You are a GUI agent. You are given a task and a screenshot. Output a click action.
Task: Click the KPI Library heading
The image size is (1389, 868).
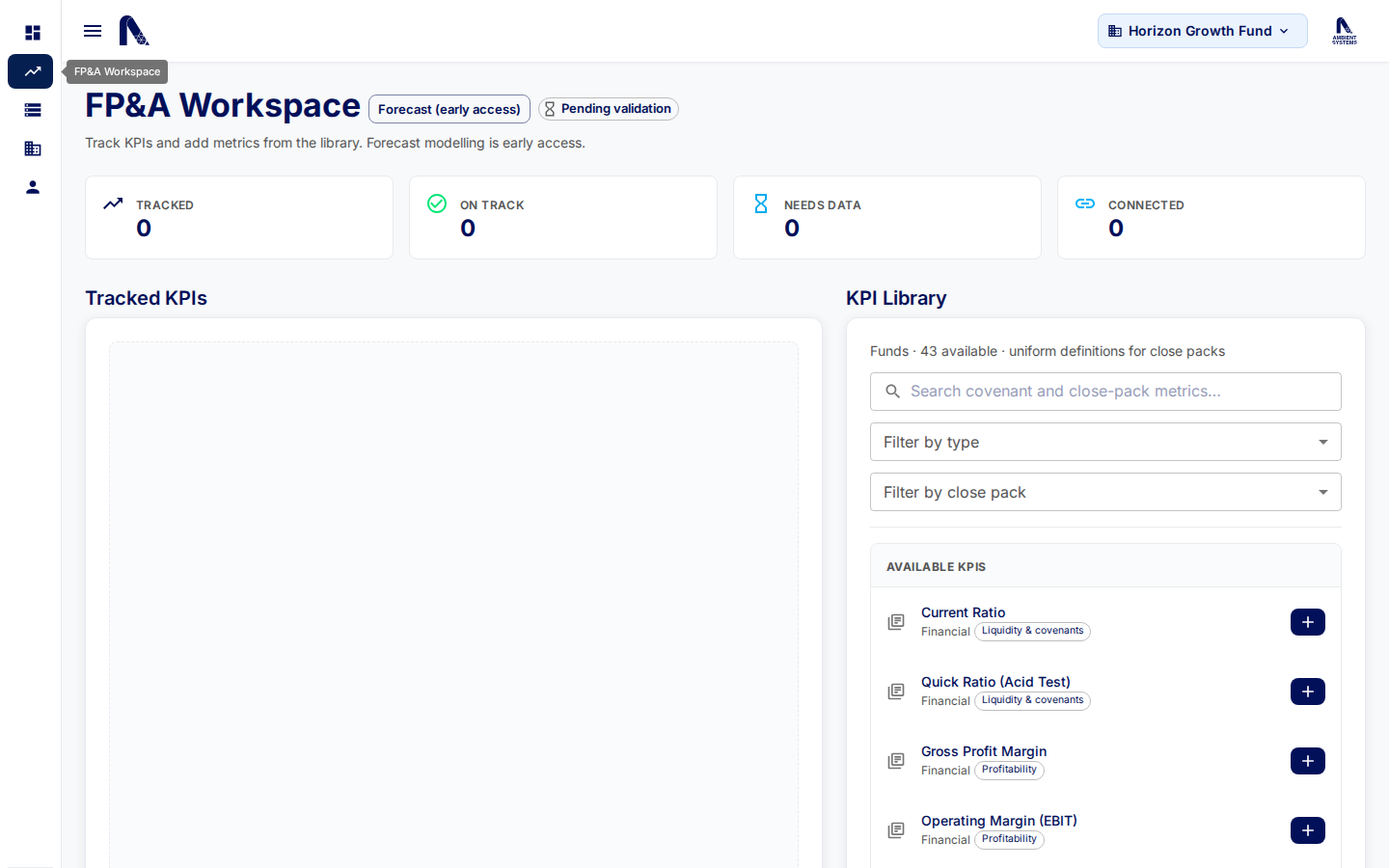click(x=896, y=298)
